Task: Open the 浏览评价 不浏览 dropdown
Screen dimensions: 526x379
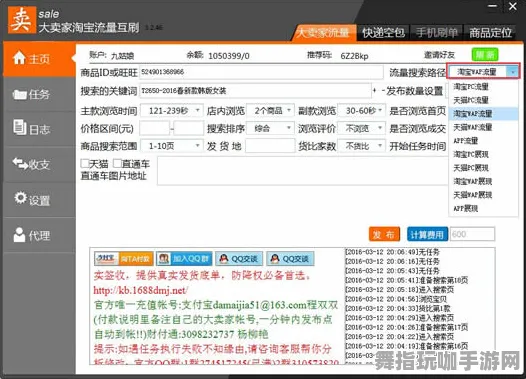Action: [x=361, y=128]
